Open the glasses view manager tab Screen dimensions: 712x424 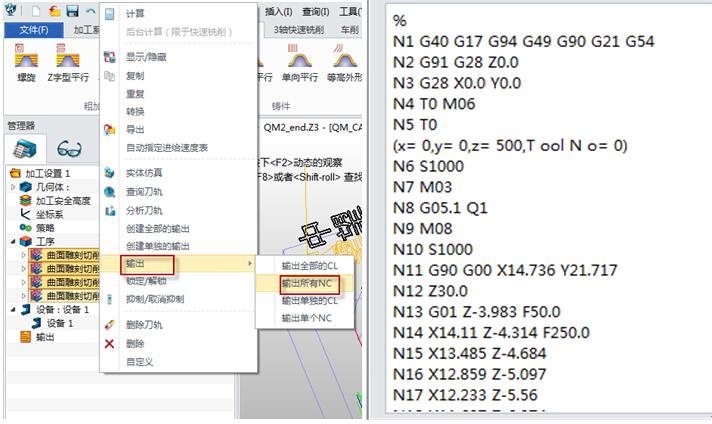click(69, 148)
